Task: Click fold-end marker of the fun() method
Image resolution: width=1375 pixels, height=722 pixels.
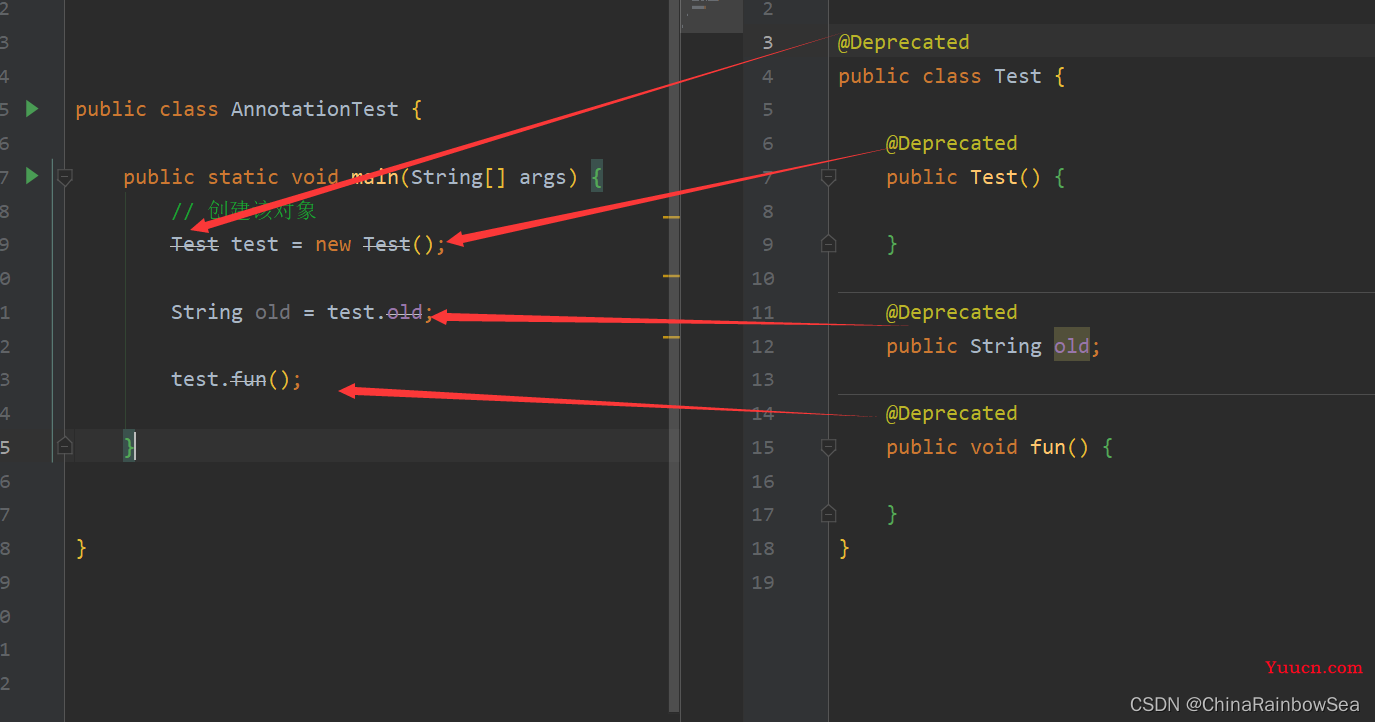Action: [x=828, y=514]
